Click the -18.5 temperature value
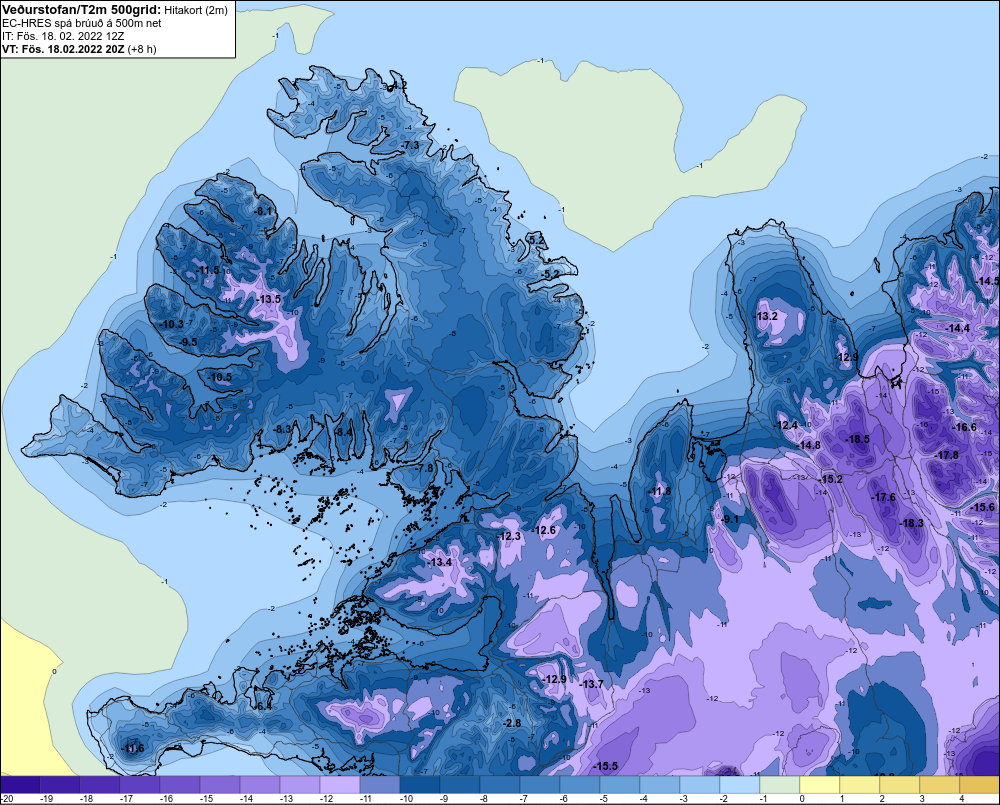Image resolution: width=1000 pixels, height=805 pixels. click(857, 439)
